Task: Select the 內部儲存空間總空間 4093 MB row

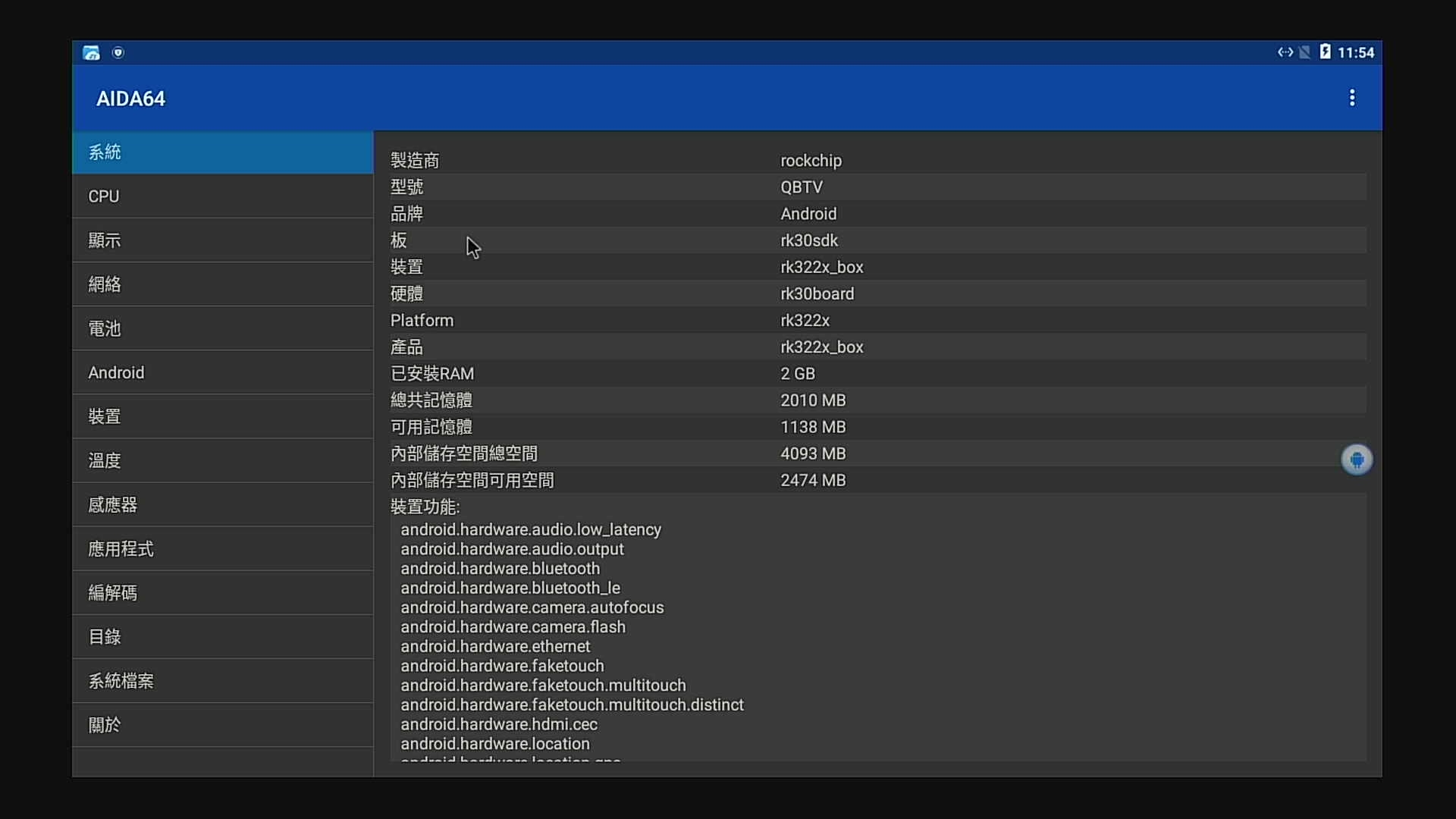Action: click(878, 453)
